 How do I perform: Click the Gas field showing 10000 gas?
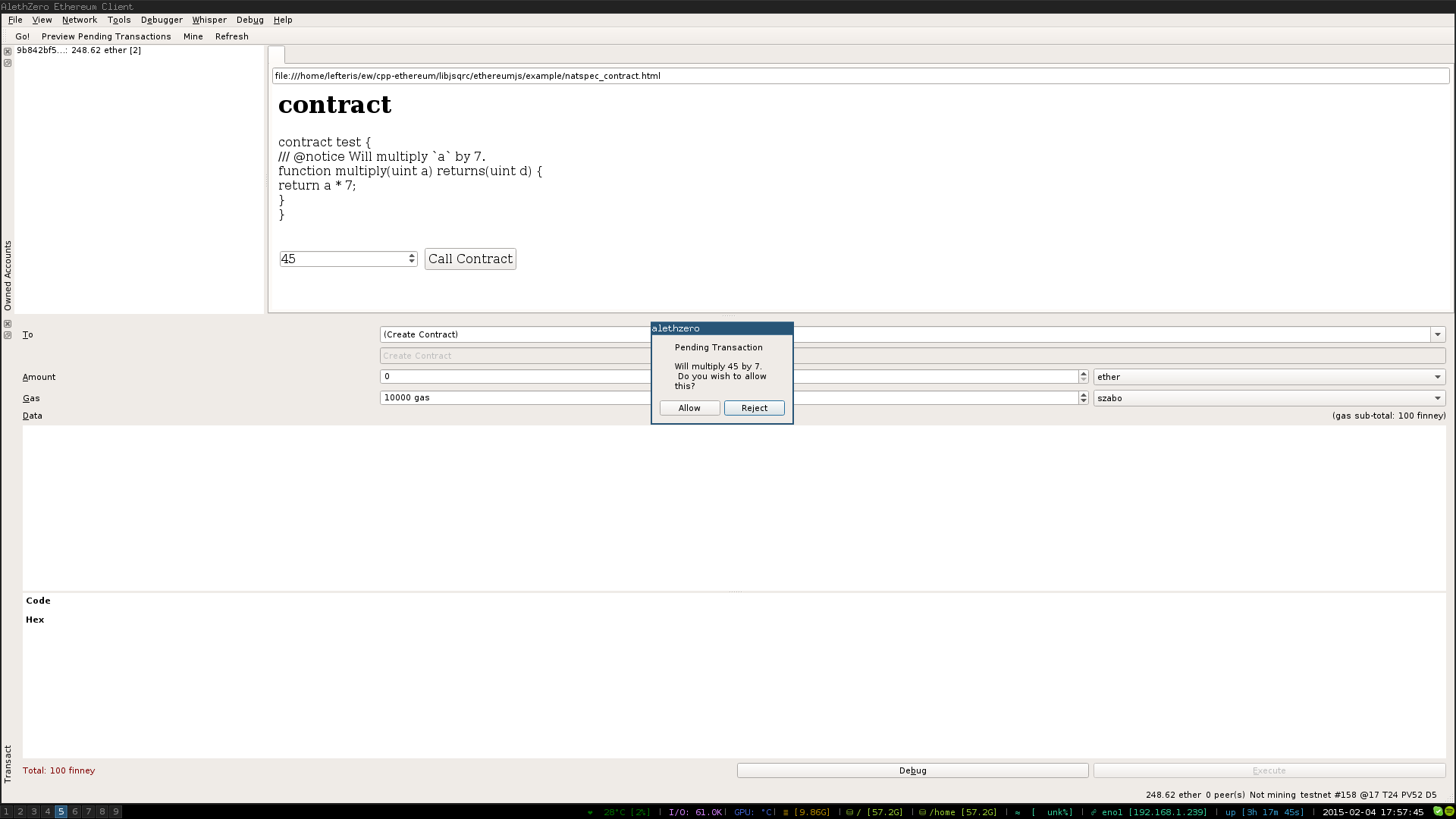point(729,398)
